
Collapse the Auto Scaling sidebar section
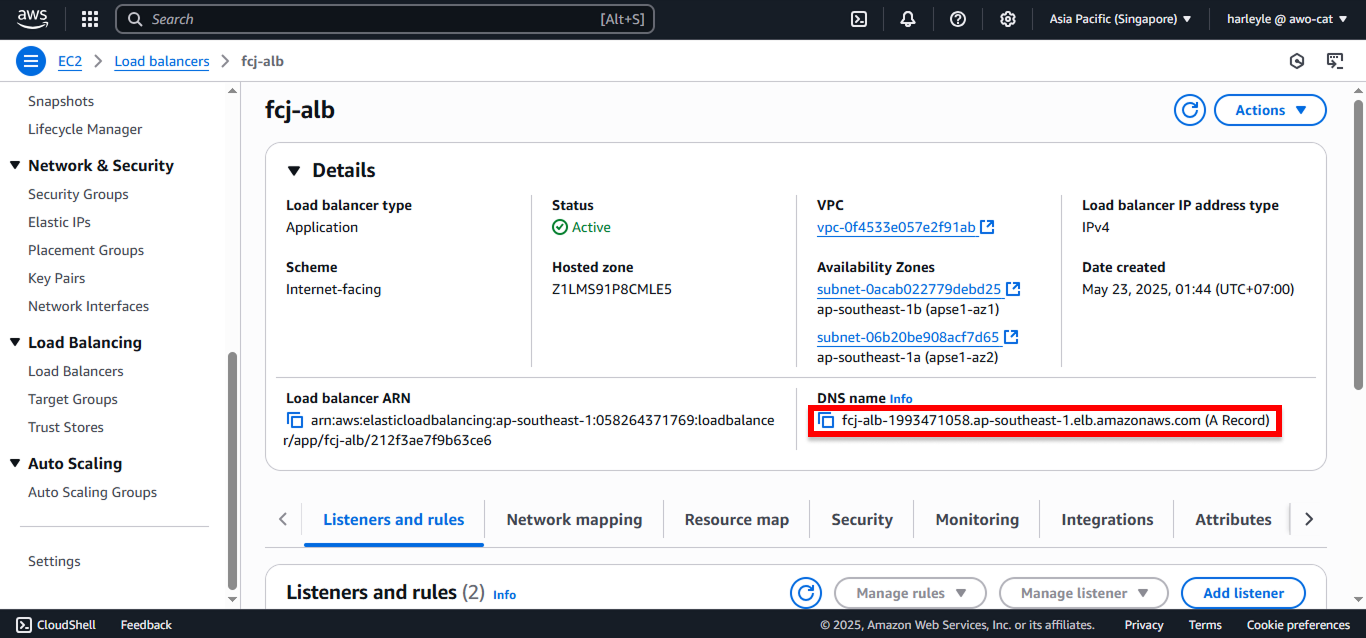[x=15, y=464]
